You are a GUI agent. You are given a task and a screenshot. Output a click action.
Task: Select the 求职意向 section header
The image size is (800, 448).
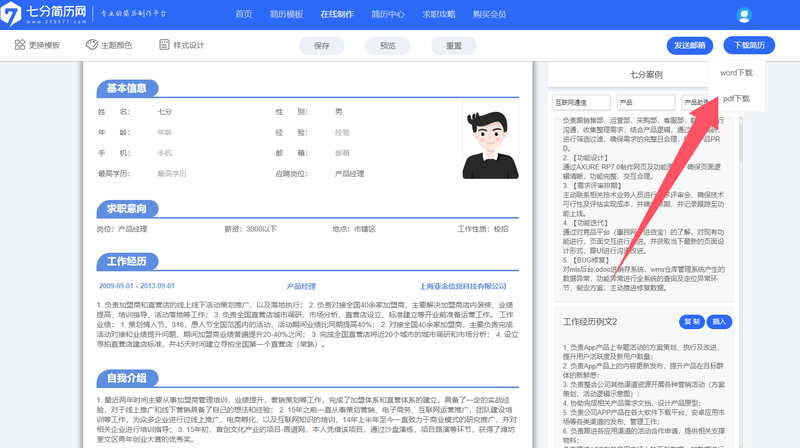pos(127,209)
